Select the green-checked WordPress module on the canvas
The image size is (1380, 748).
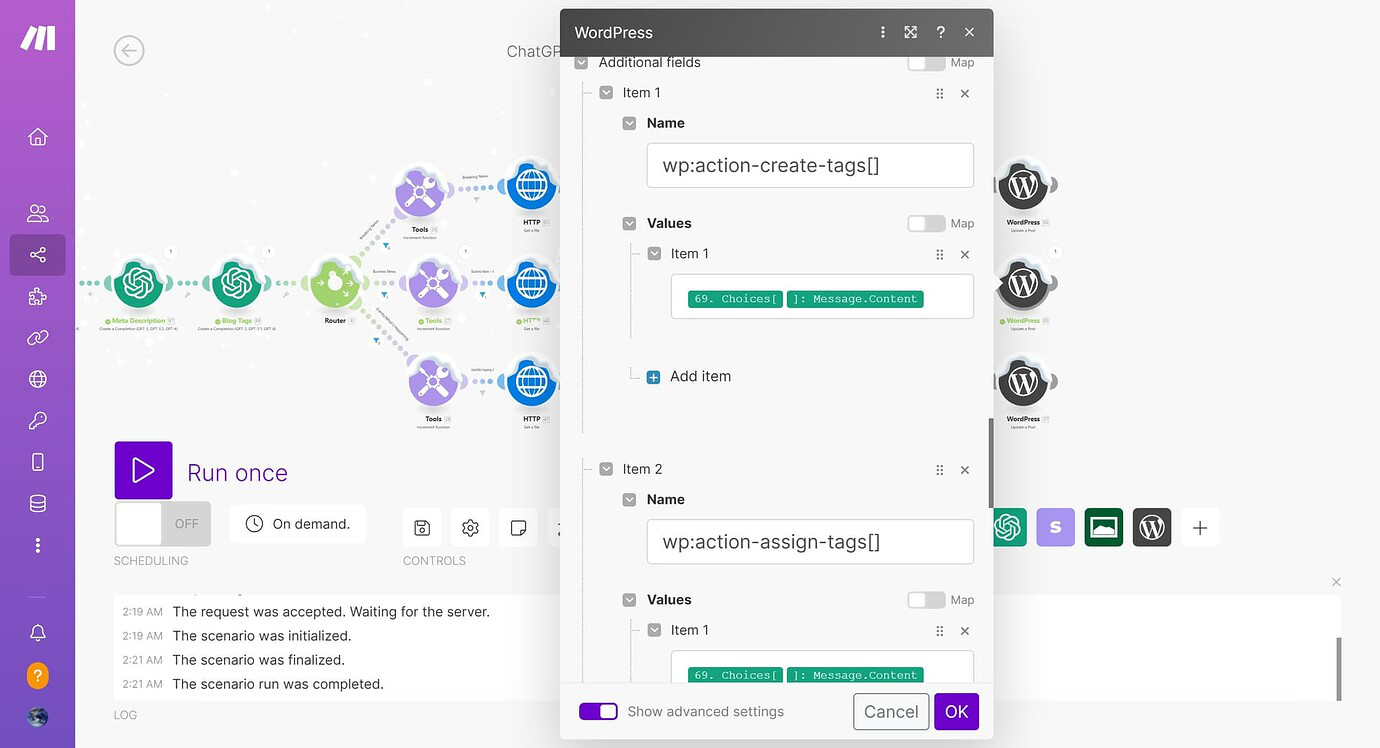[x=1022, y=285]
